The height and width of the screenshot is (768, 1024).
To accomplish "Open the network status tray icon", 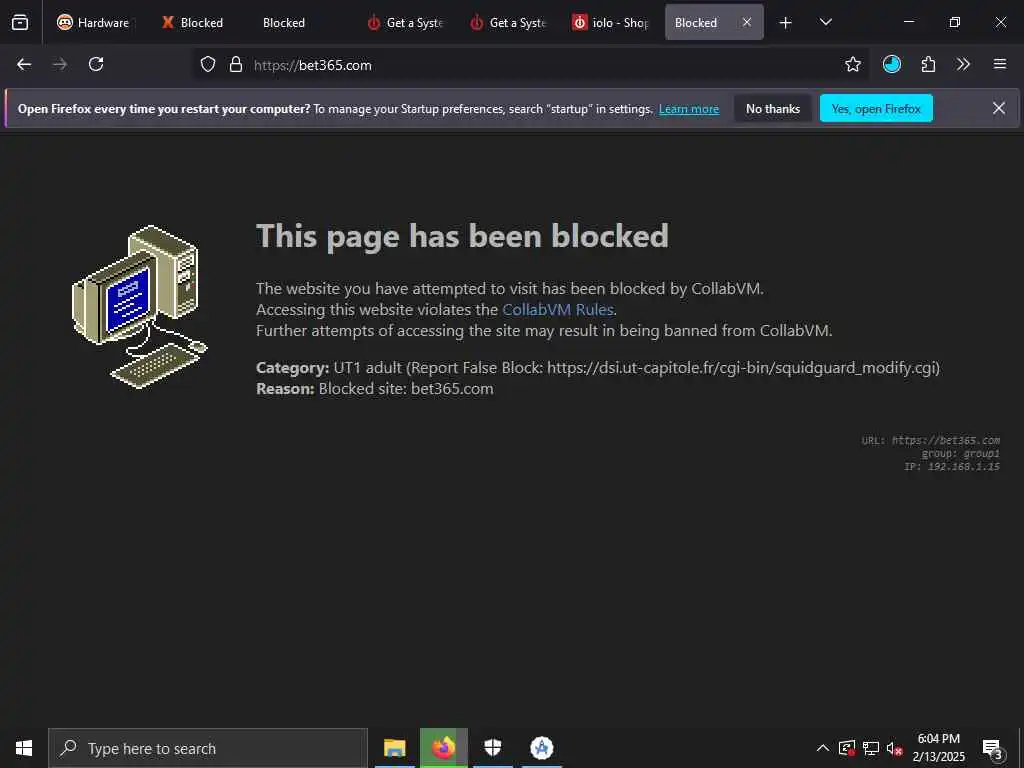I will (x=871, y=748).
